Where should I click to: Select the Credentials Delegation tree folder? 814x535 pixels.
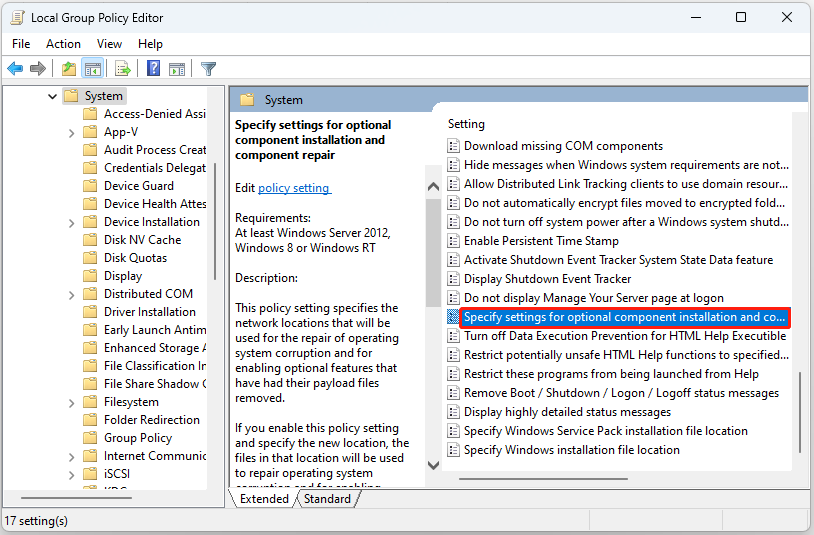tap(155, 168)
